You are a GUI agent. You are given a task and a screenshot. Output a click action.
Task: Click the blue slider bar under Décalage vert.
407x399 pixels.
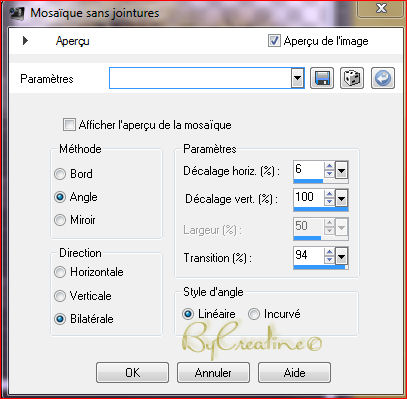coord(321,209)
